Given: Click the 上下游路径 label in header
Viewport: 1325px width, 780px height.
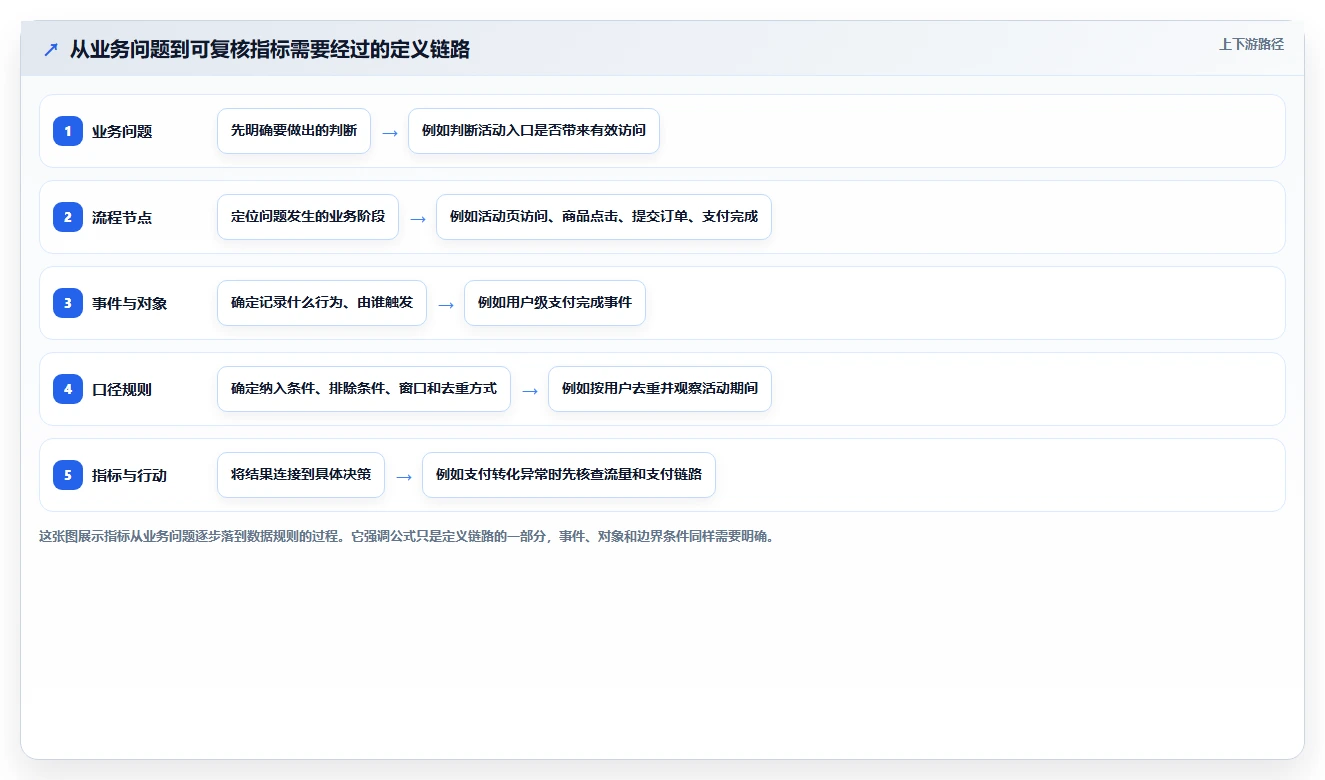Looking at the screenshot, I should click(1251, 44).
